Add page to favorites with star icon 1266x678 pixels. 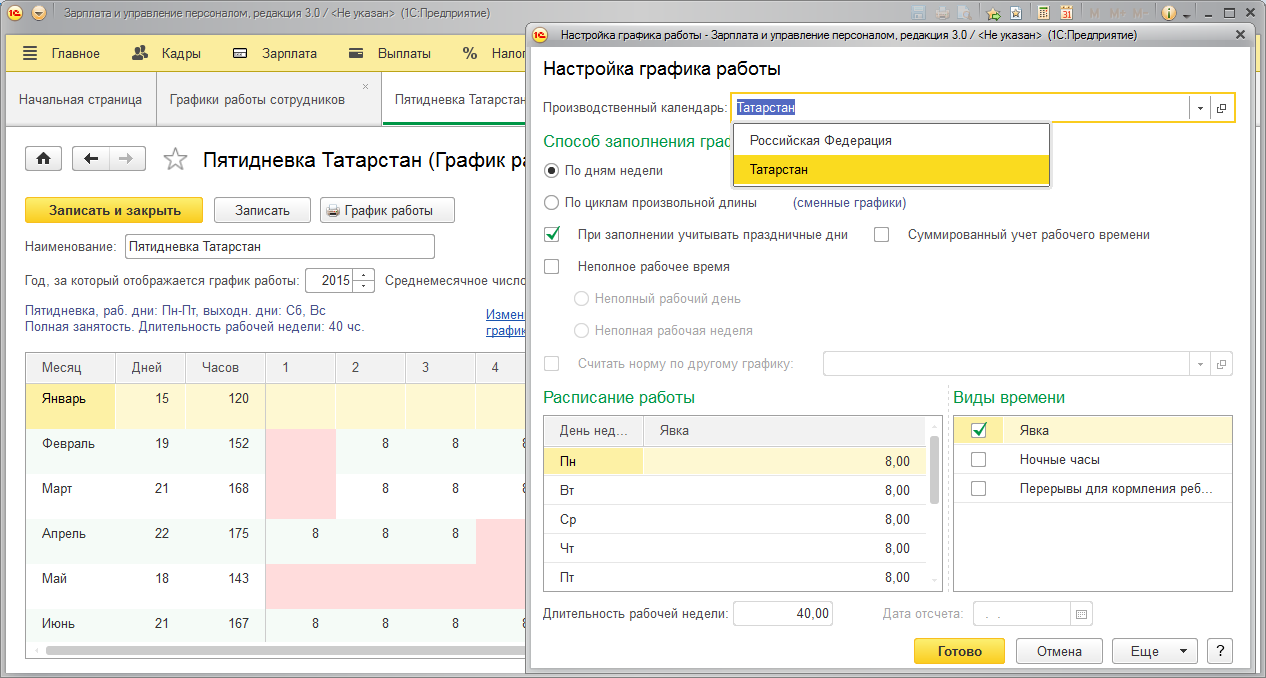(x=175, y=159)
